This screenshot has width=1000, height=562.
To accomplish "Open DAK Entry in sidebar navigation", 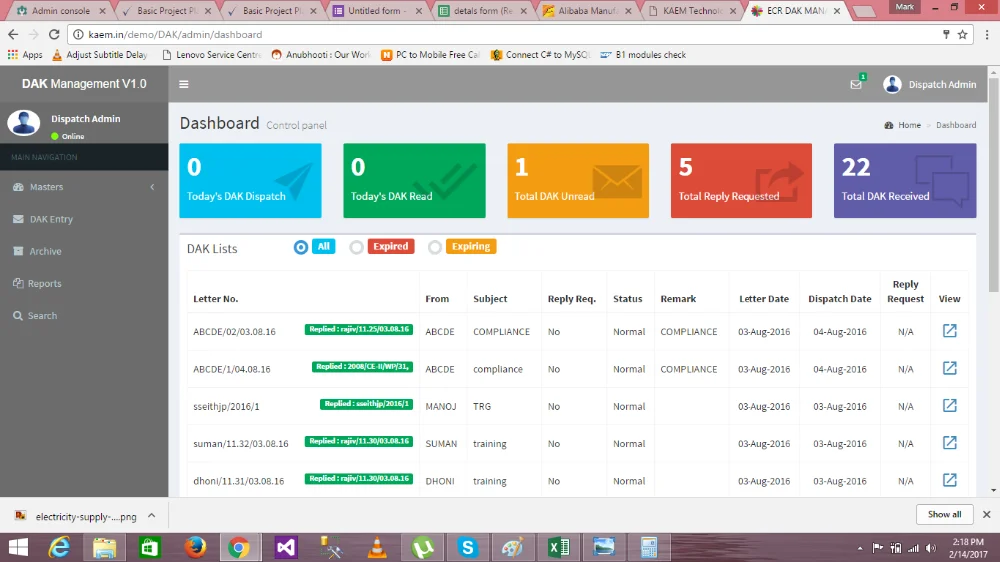I will 51,219.
